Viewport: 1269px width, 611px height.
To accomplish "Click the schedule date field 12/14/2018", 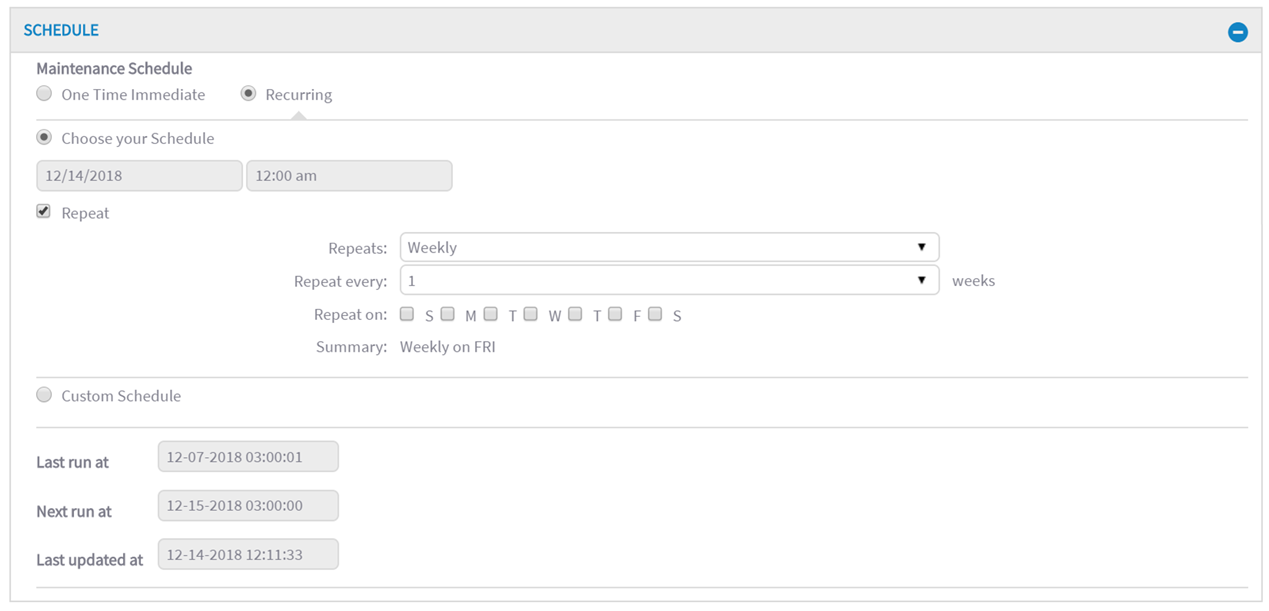I will click(139, 176).
